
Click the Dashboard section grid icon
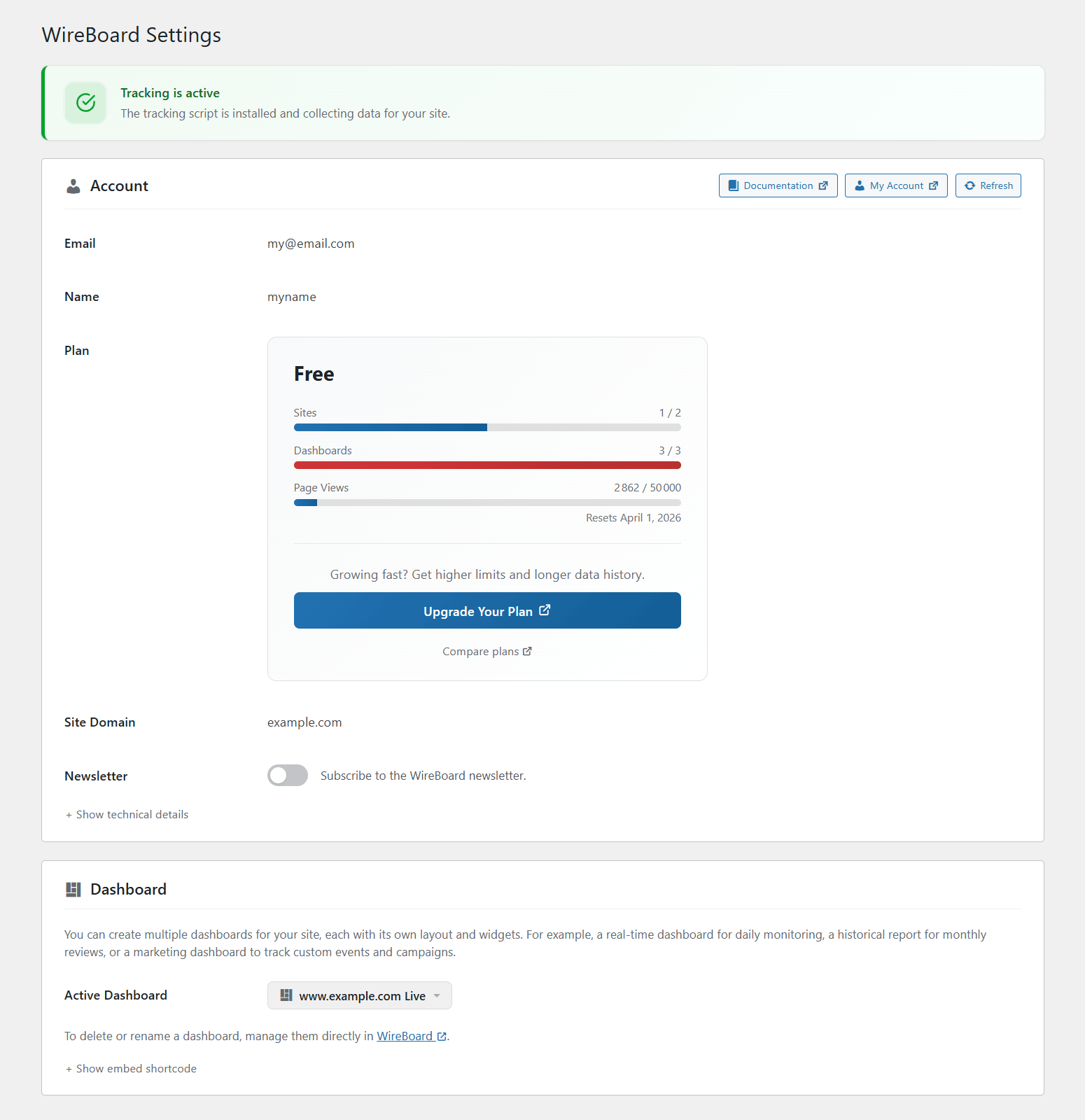[73, 890]
